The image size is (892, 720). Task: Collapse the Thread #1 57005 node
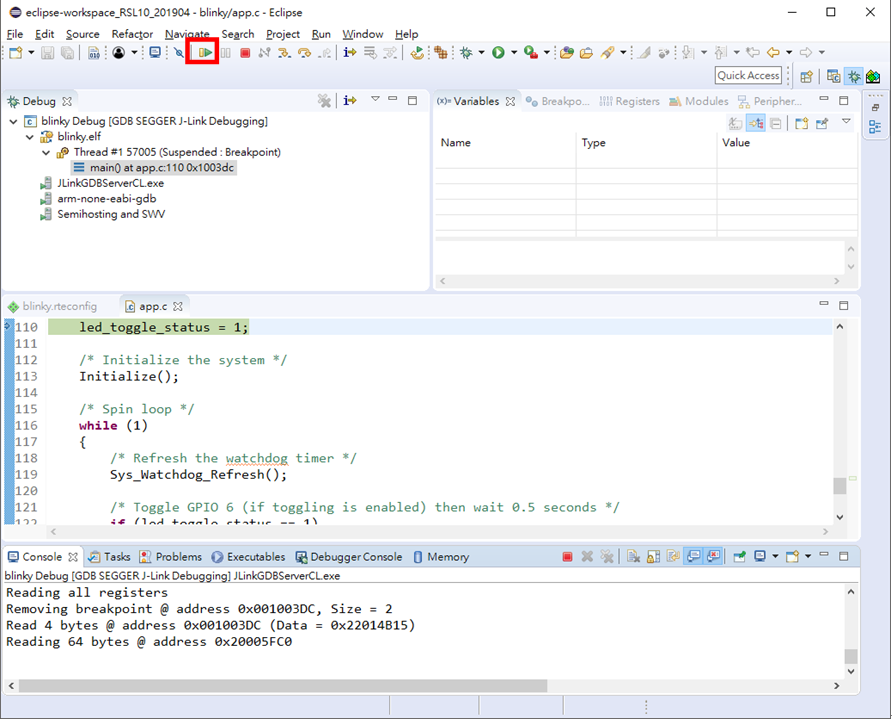[47, 153]
